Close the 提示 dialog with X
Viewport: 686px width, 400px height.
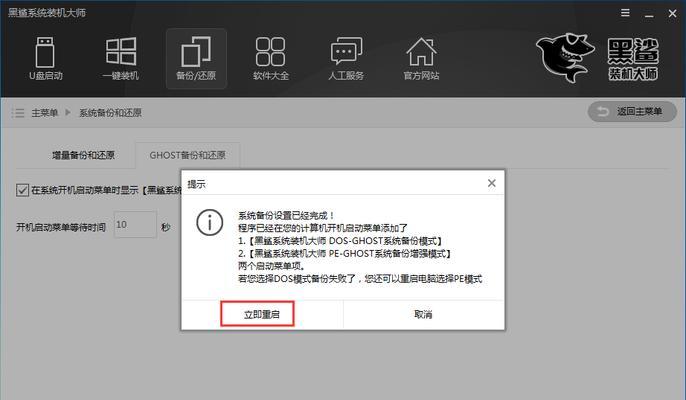(x=492, y=183)
